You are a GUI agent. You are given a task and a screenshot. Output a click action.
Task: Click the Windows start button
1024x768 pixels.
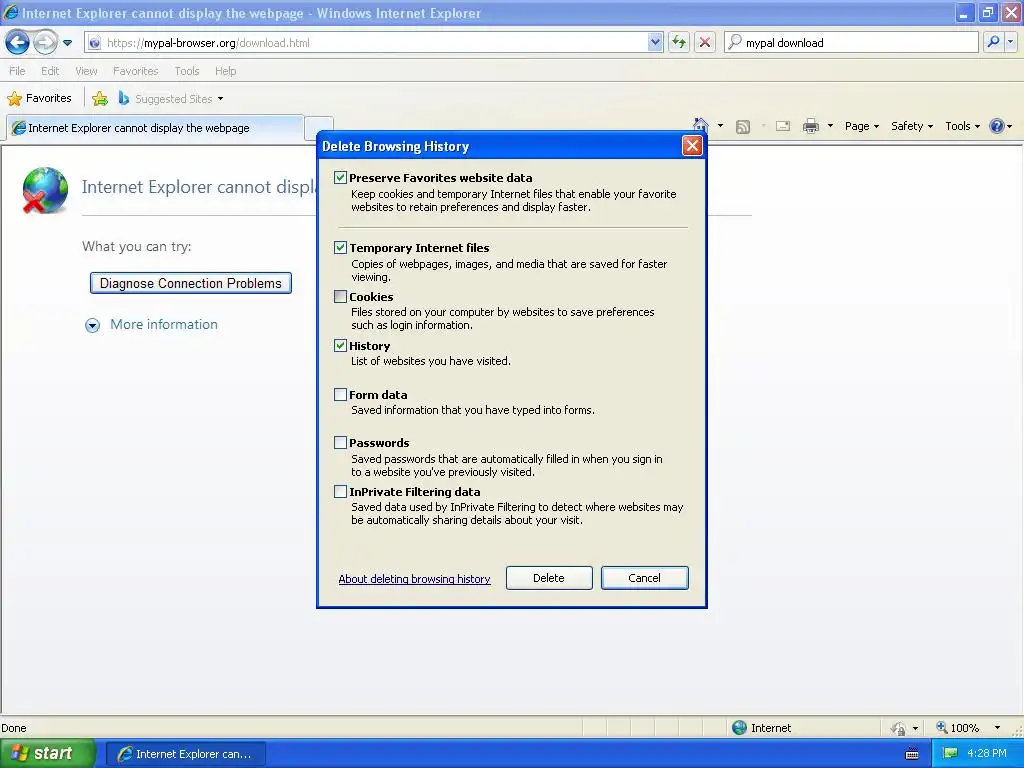tap(48, 753)
